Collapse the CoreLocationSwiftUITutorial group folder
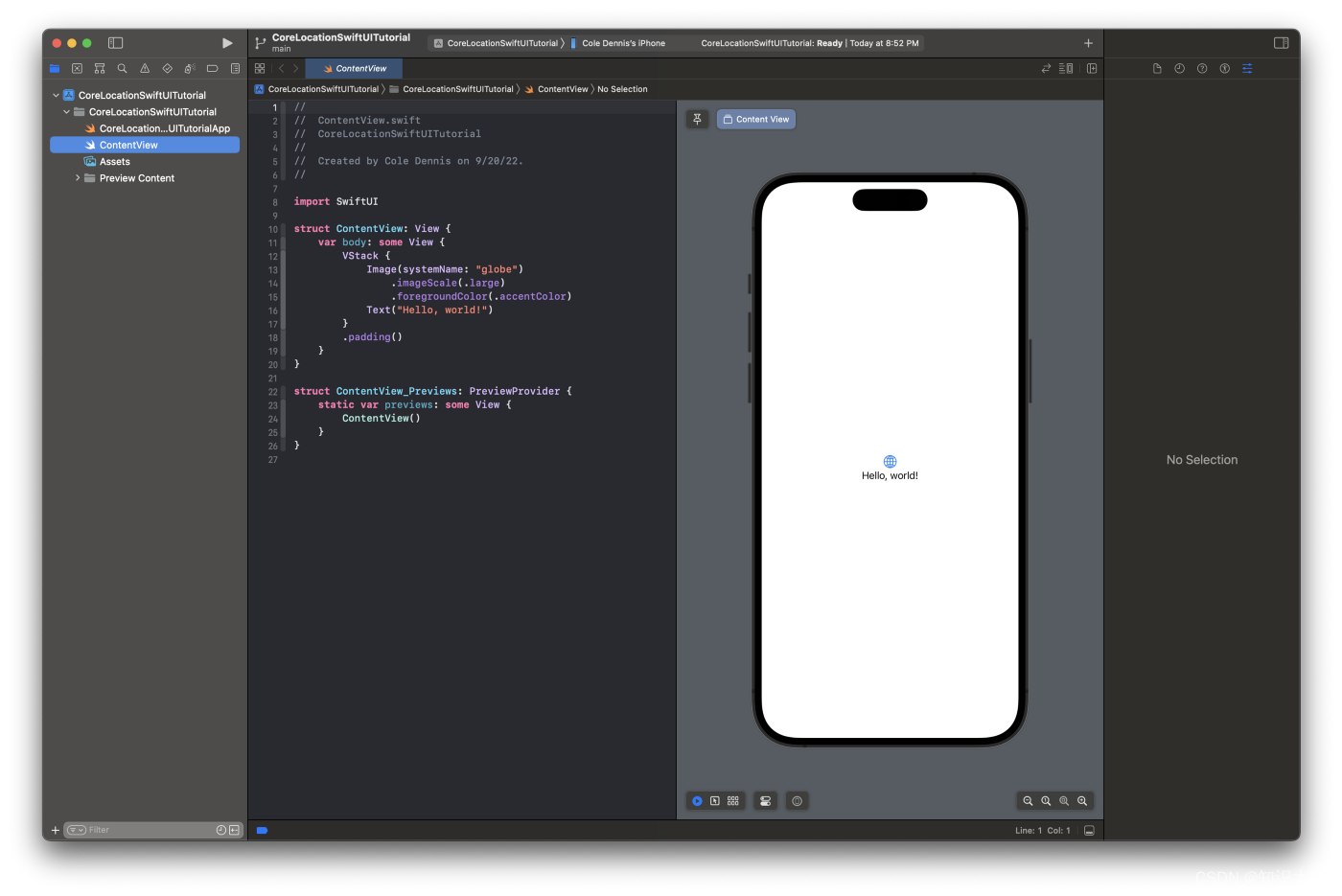Screen dimensions: 1342x896 tap(66, 112)
